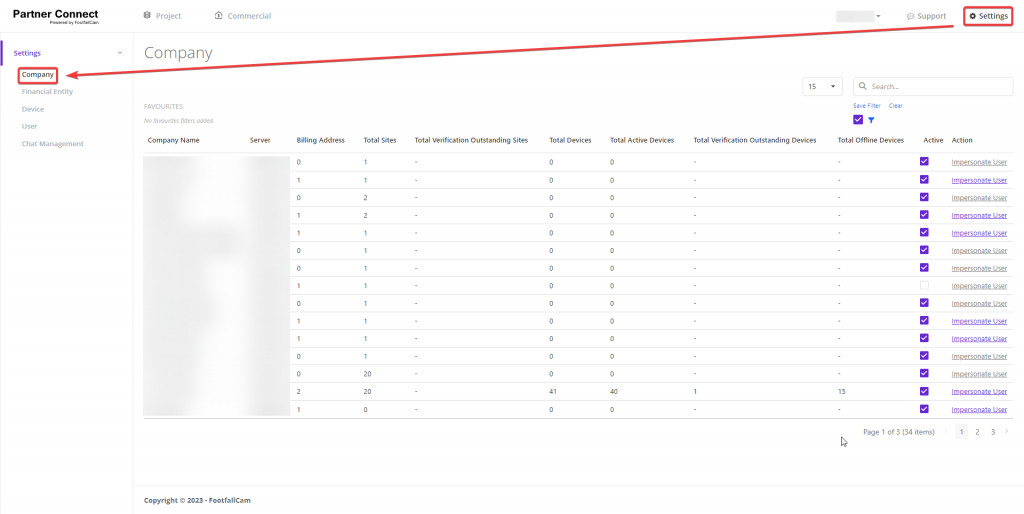The image size is (1024, 514).
Task: Uncheck Active checkbox in the first row
Action: 924,161
